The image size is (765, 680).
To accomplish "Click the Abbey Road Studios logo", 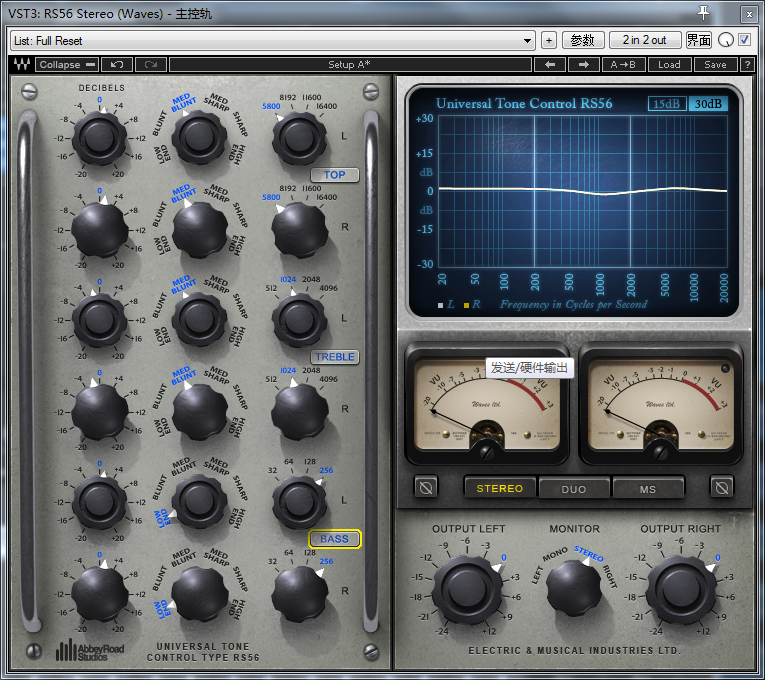I will click(90, 650).
